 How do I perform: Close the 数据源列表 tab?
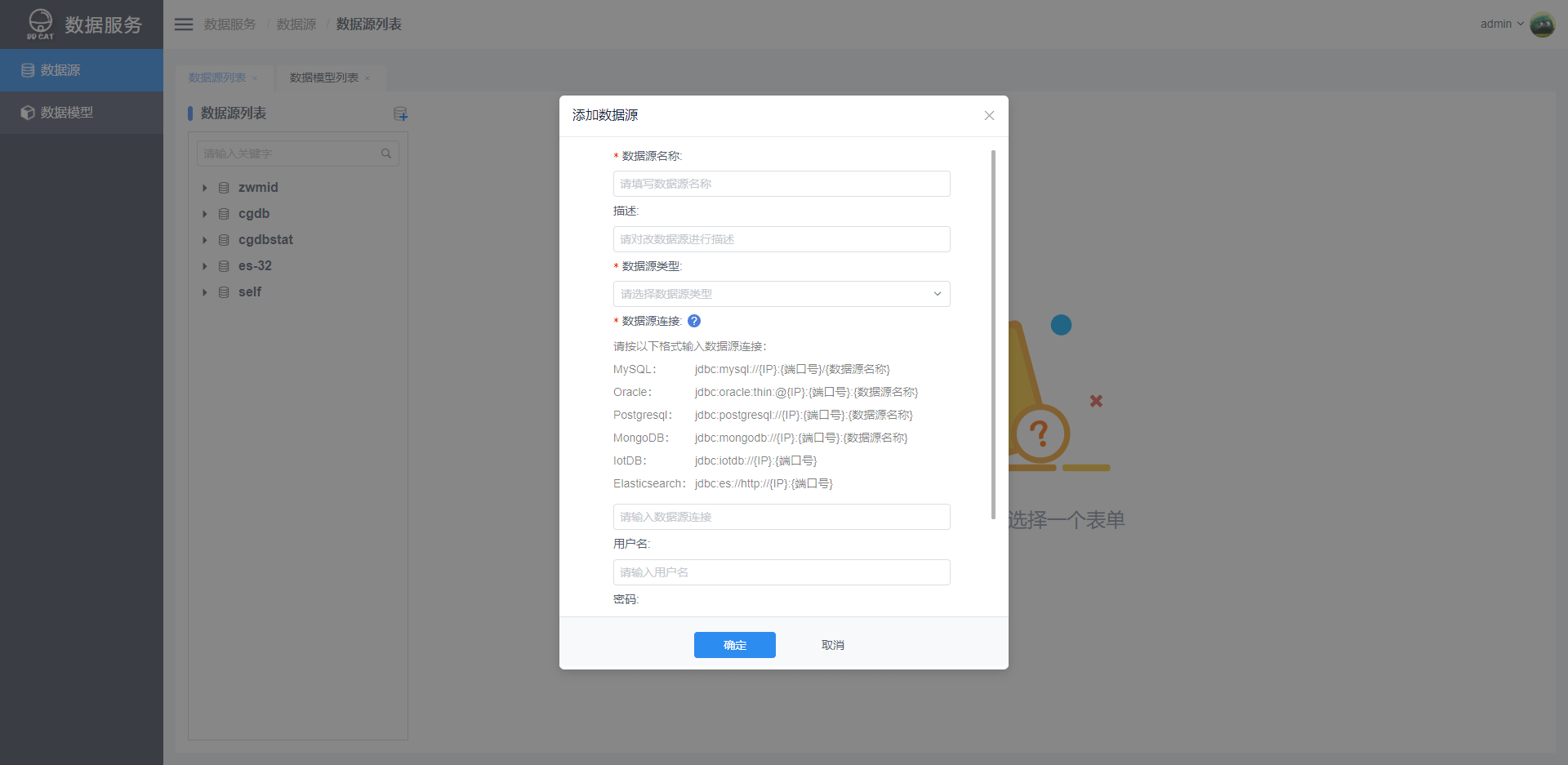[x=255, y=78]
